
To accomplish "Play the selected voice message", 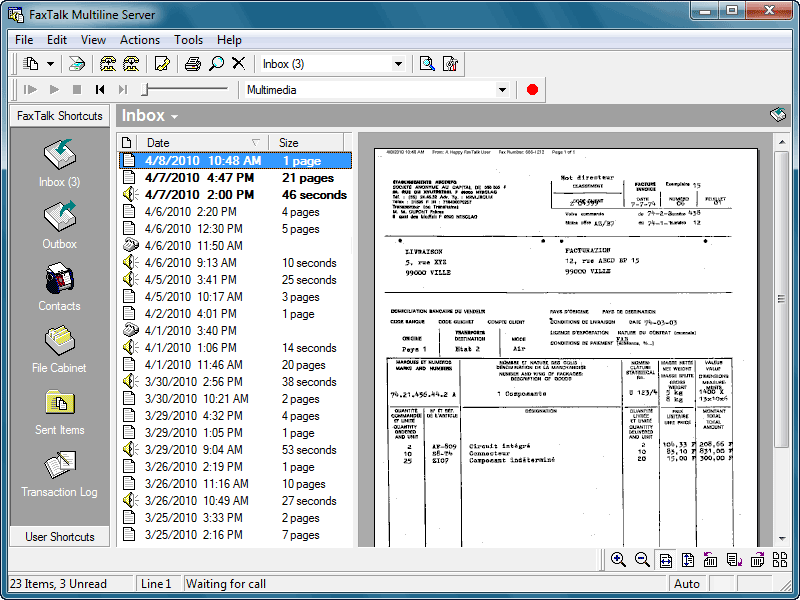I will (x=54, y=90).
